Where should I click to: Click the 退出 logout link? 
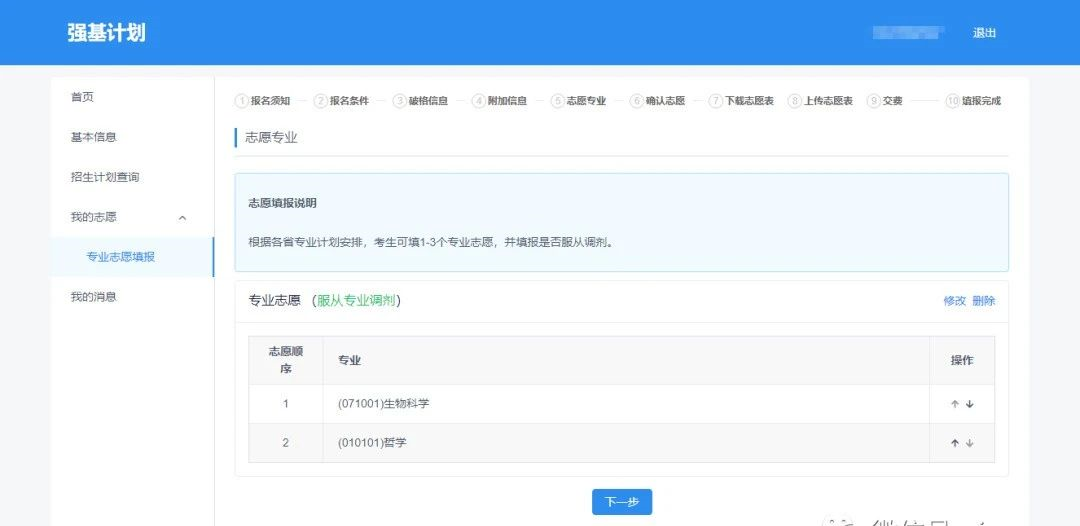point(984,32)
